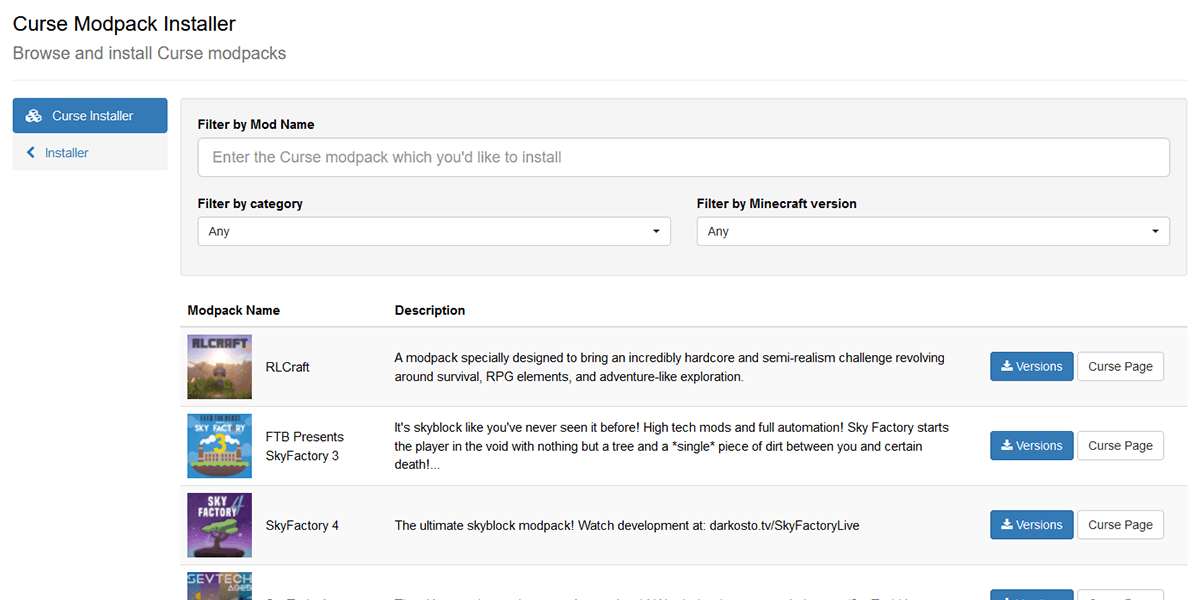Open the Curse Page for SkyFactory 4

(1120, 525)
